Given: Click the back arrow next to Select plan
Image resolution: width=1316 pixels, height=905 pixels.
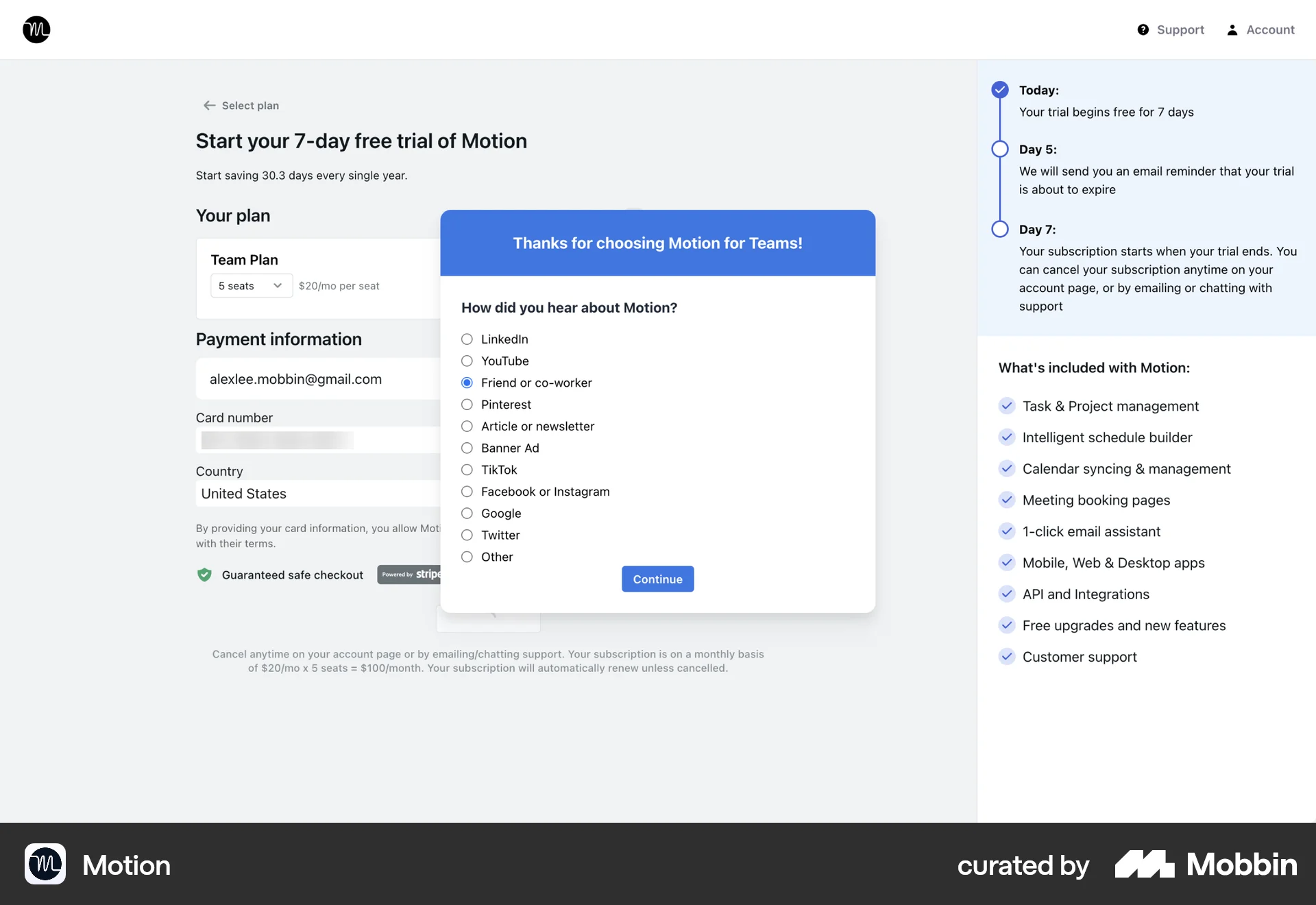Looking at the screenshot, I should pyautogui.click(x=209, y=105).
